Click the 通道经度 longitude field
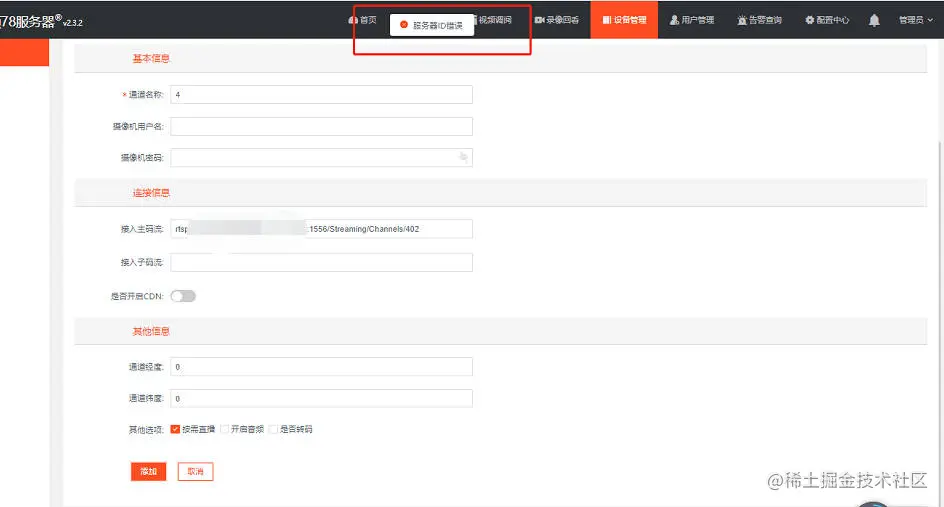Viewport: 944px width, 507px height. pyautogui.click(x=321, y=367)
